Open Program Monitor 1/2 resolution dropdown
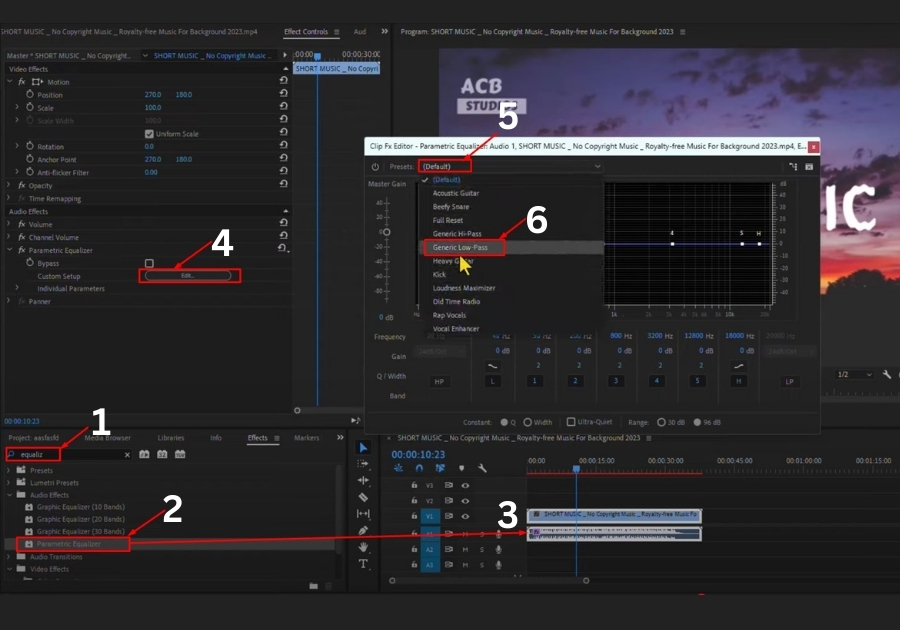 click(855, 374)
